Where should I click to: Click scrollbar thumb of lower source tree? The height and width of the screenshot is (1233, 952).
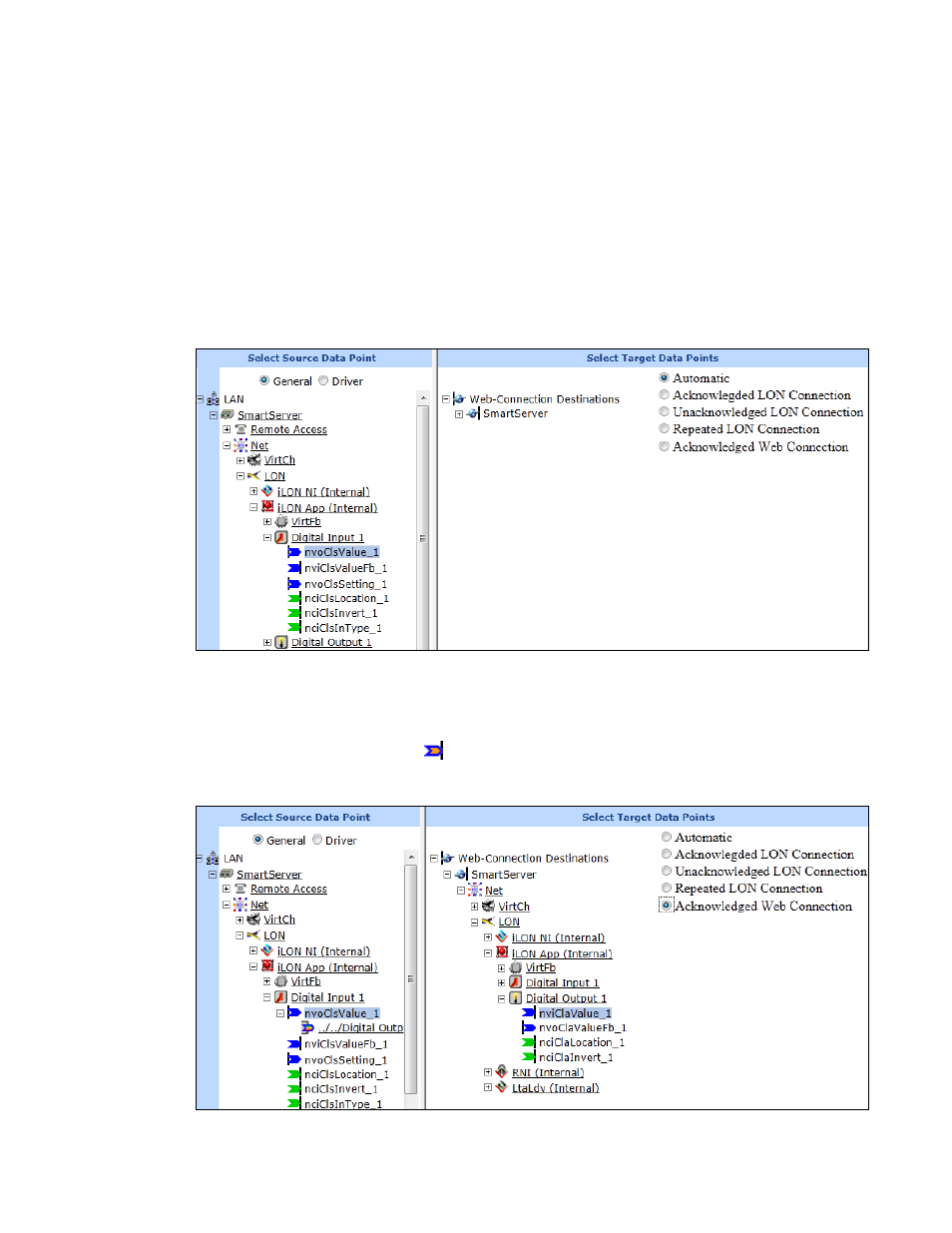click(x=410, y=978)
